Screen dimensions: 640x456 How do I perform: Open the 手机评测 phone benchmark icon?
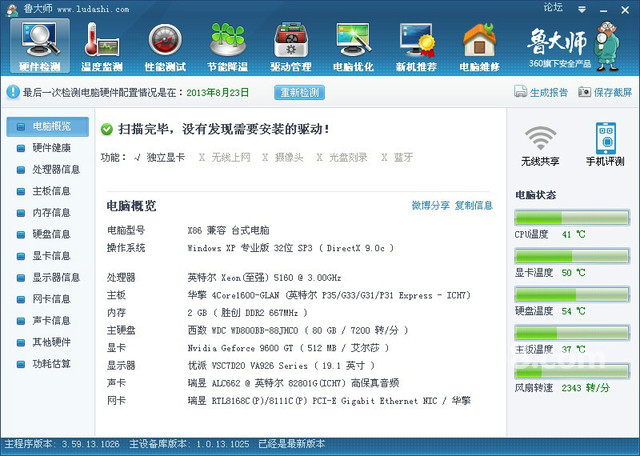605,144
